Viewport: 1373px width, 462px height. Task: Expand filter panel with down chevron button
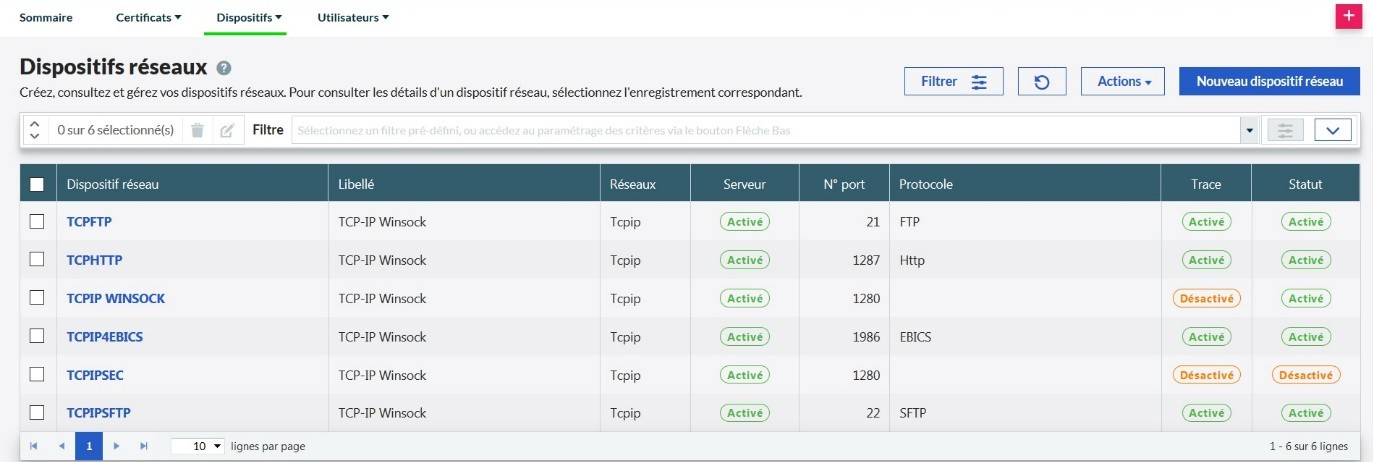pyautogui.click(x=1332, y=130)
